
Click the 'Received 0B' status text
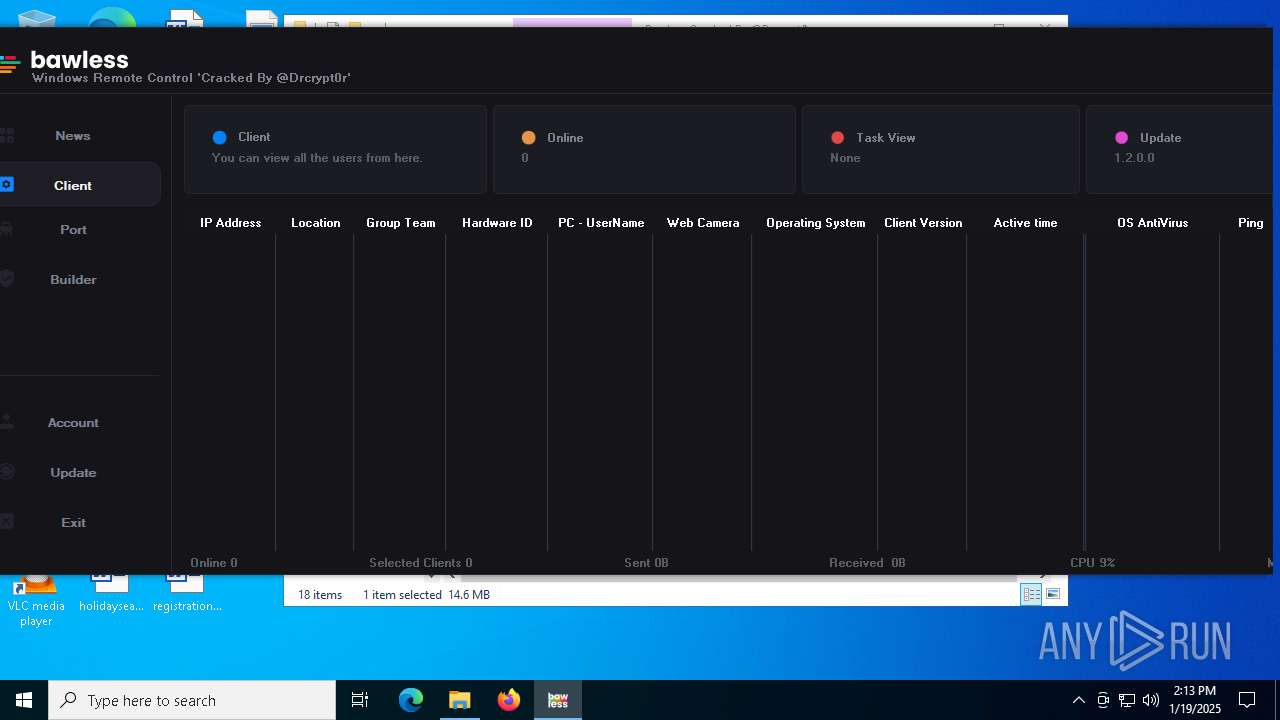click(x=867, y=563)
